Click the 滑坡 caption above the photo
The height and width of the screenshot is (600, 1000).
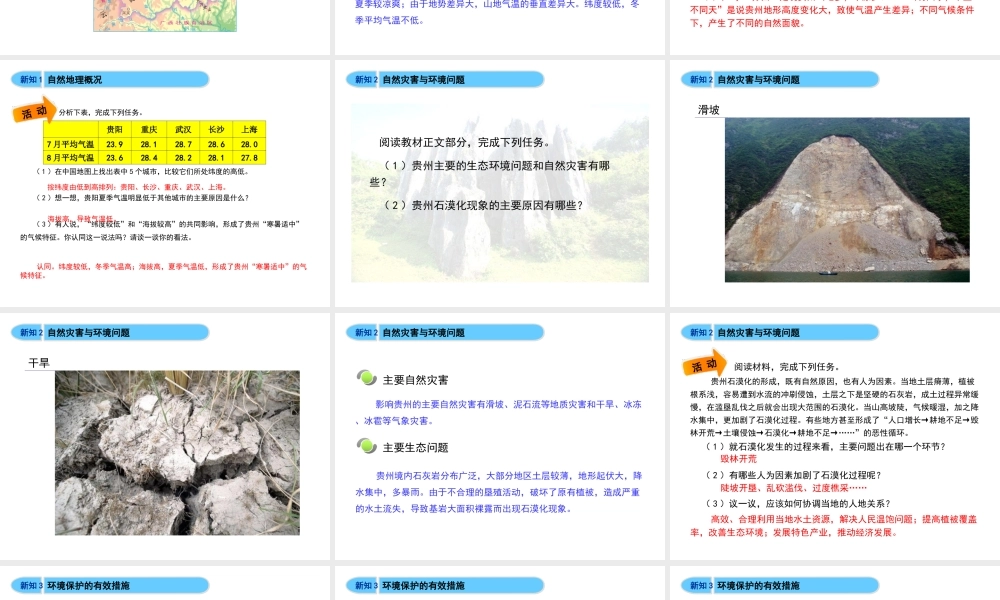coord(709,110)
